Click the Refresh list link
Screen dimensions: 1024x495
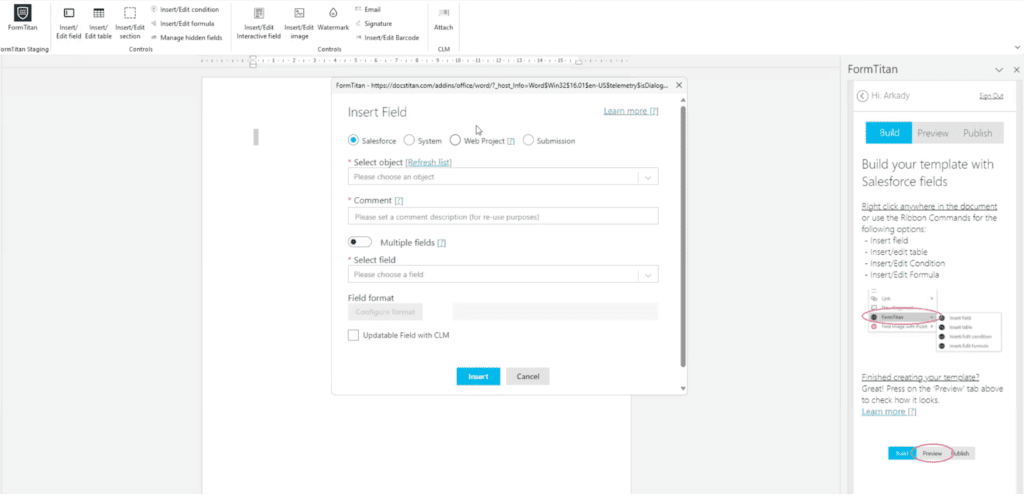428,162
